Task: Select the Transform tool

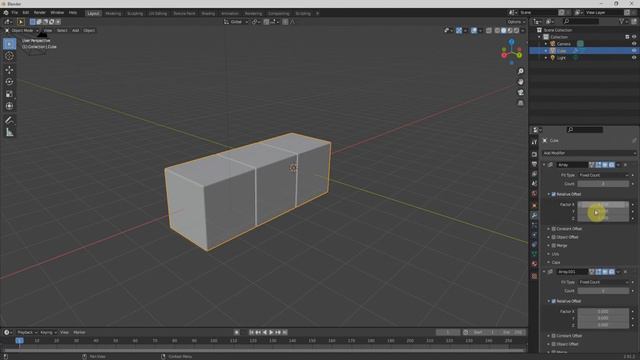Action: [9, 106]
